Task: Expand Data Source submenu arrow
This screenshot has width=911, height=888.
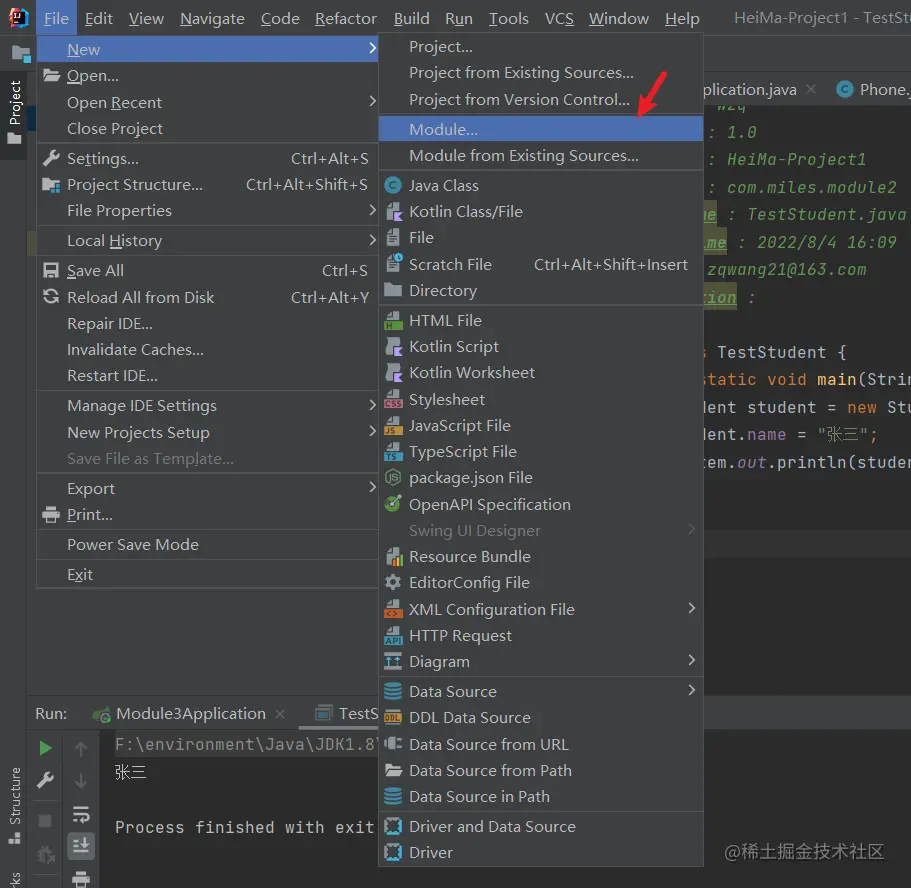Action: 691,690
